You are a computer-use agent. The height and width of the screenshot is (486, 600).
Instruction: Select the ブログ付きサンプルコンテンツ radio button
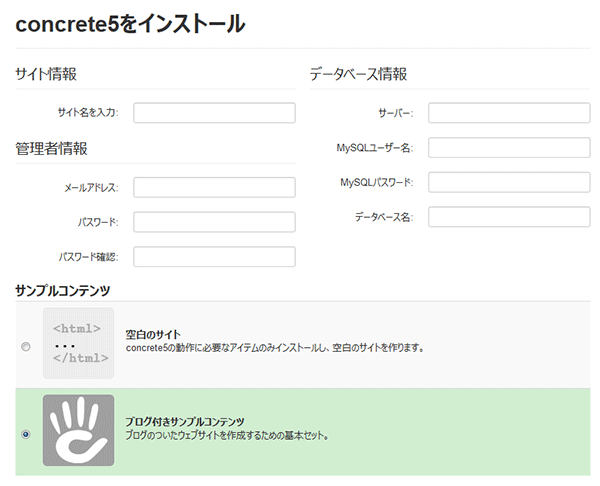click(25, 434)
